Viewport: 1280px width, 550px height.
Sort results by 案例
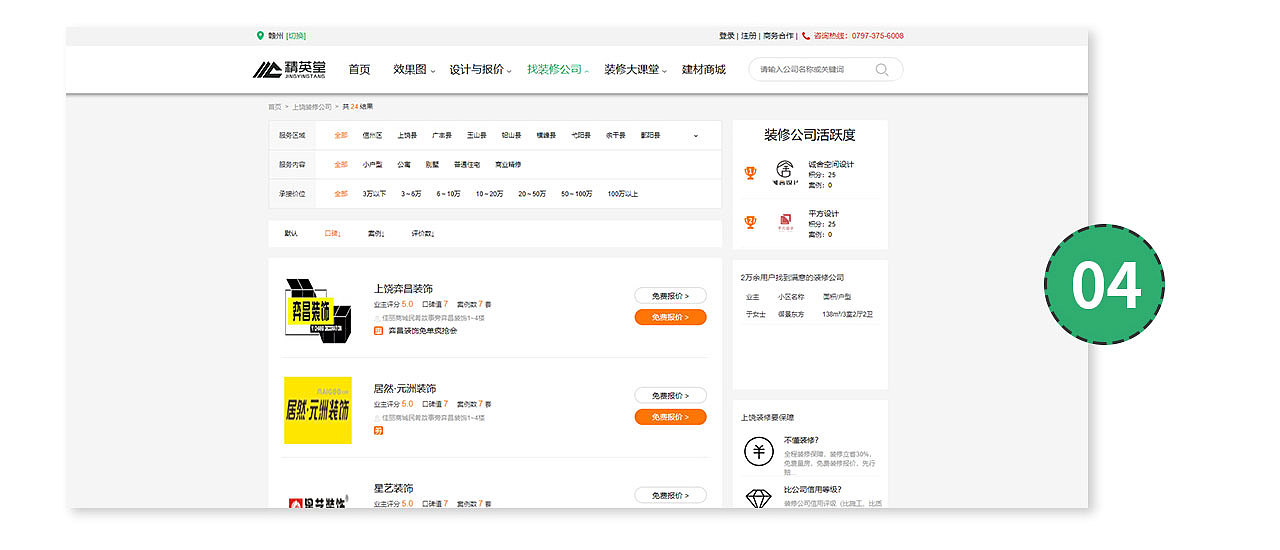(376, 233)
